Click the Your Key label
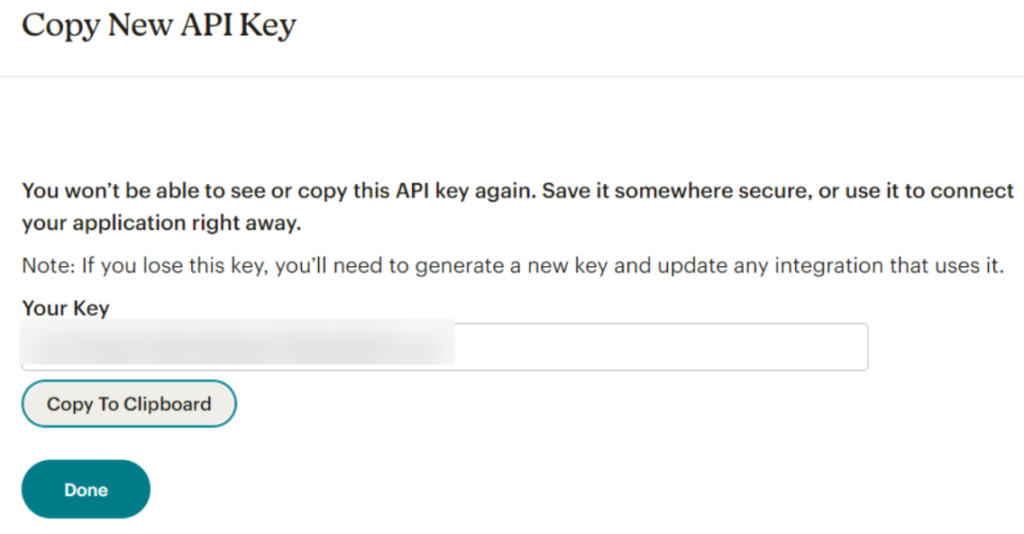The image size is (1024, 534). (65, 308)
